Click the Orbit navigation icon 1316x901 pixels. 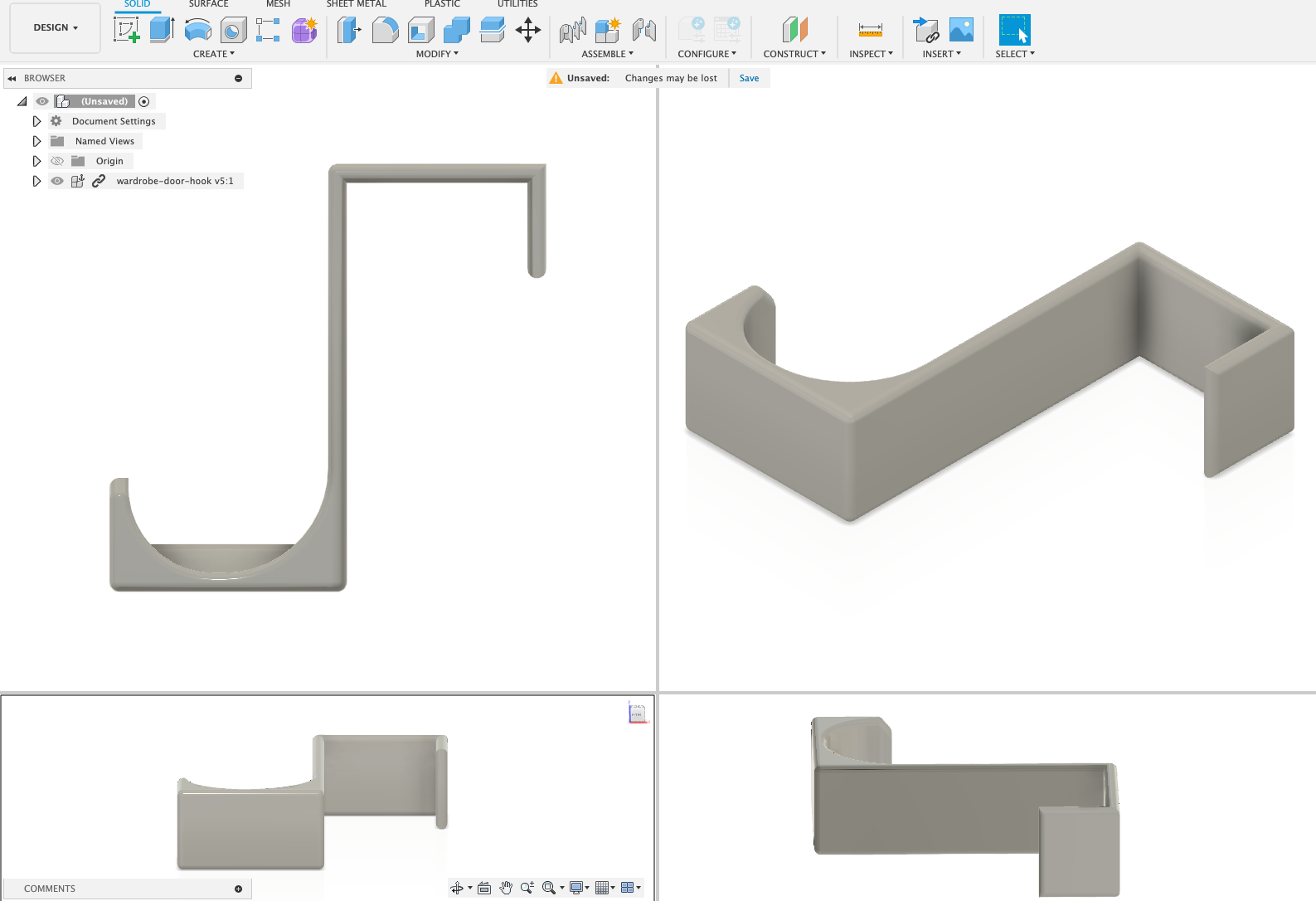tap(457, 888)
